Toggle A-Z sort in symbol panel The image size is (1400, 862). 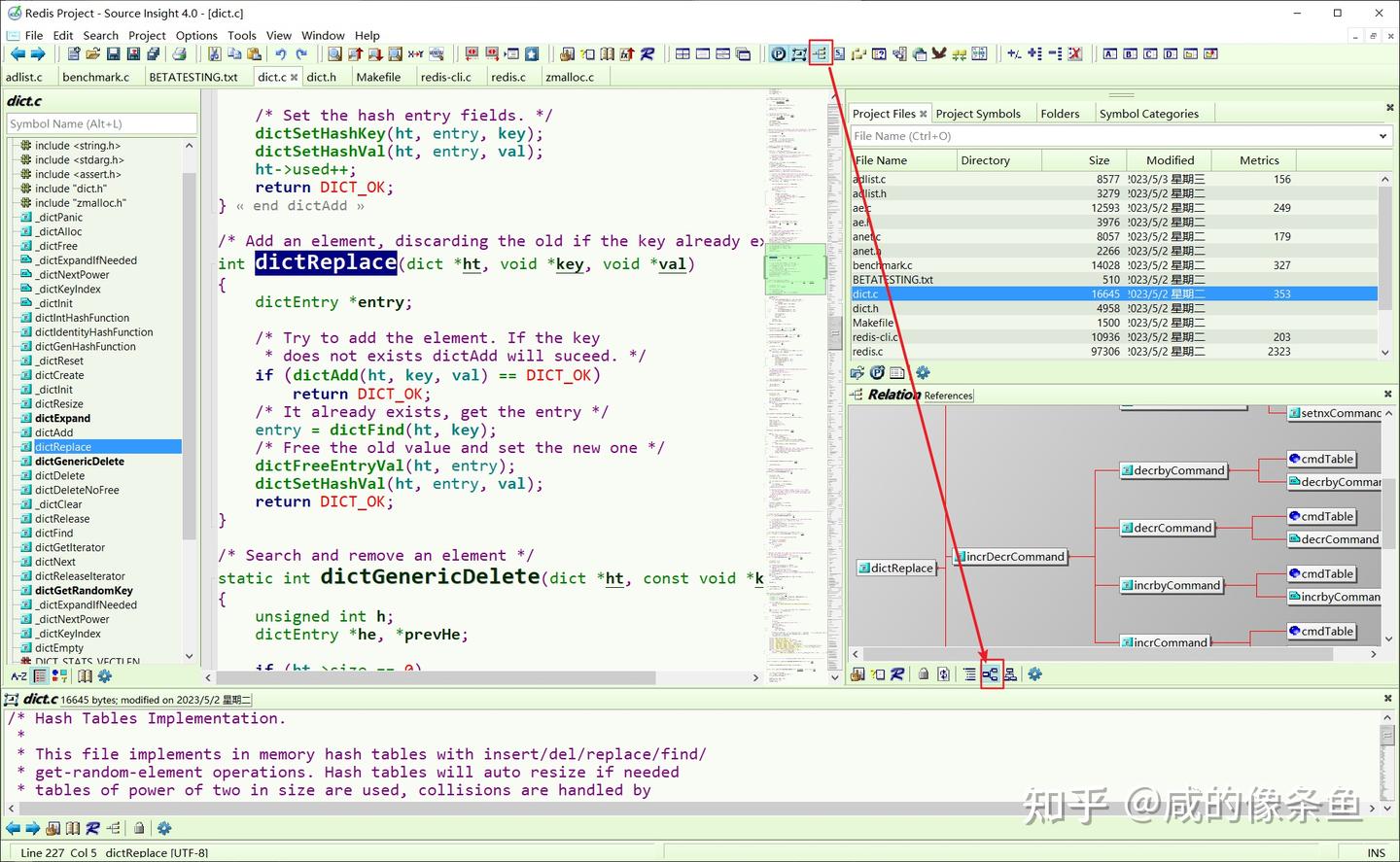[x=17, y=676]
